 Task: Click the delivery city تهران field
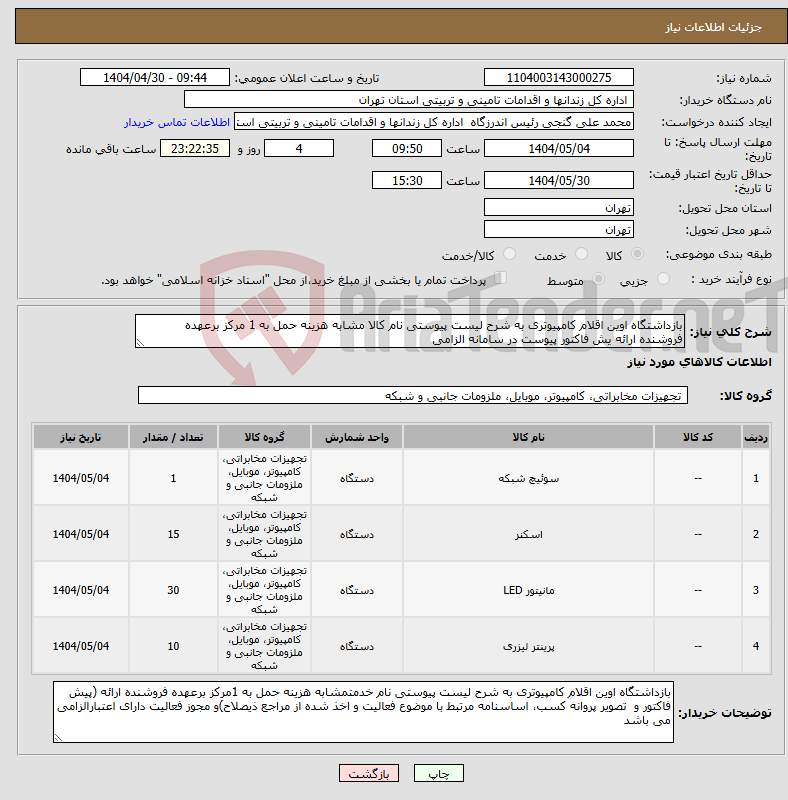click(559, 230)
